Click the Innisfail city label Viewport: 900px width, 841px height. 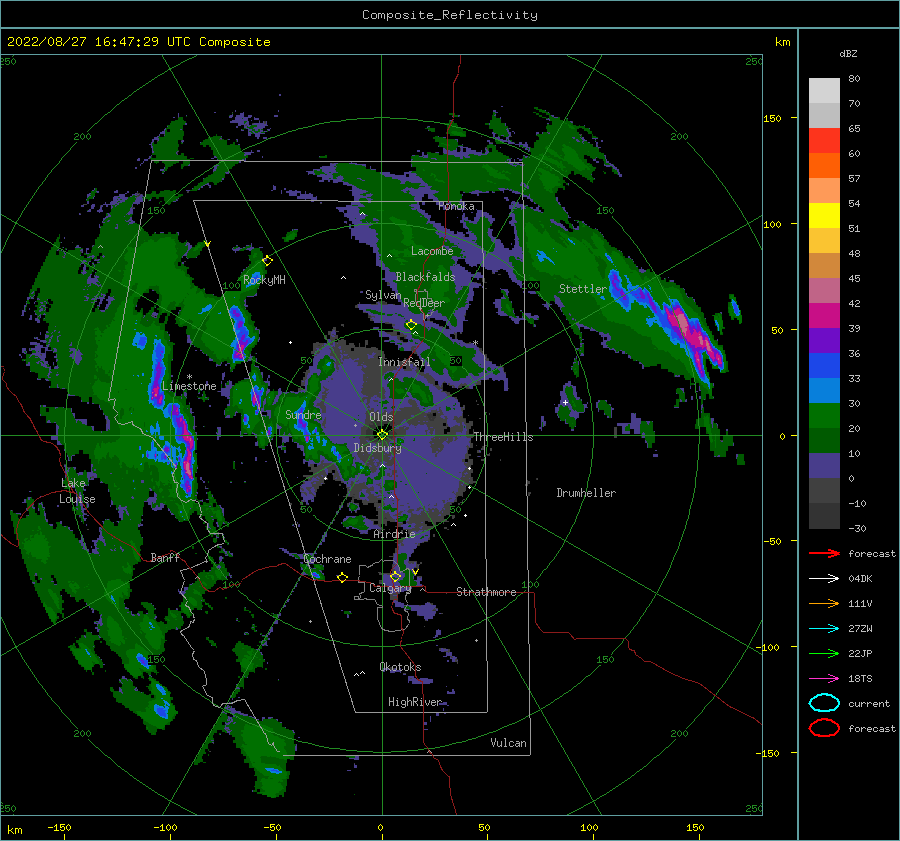point(404,362)
